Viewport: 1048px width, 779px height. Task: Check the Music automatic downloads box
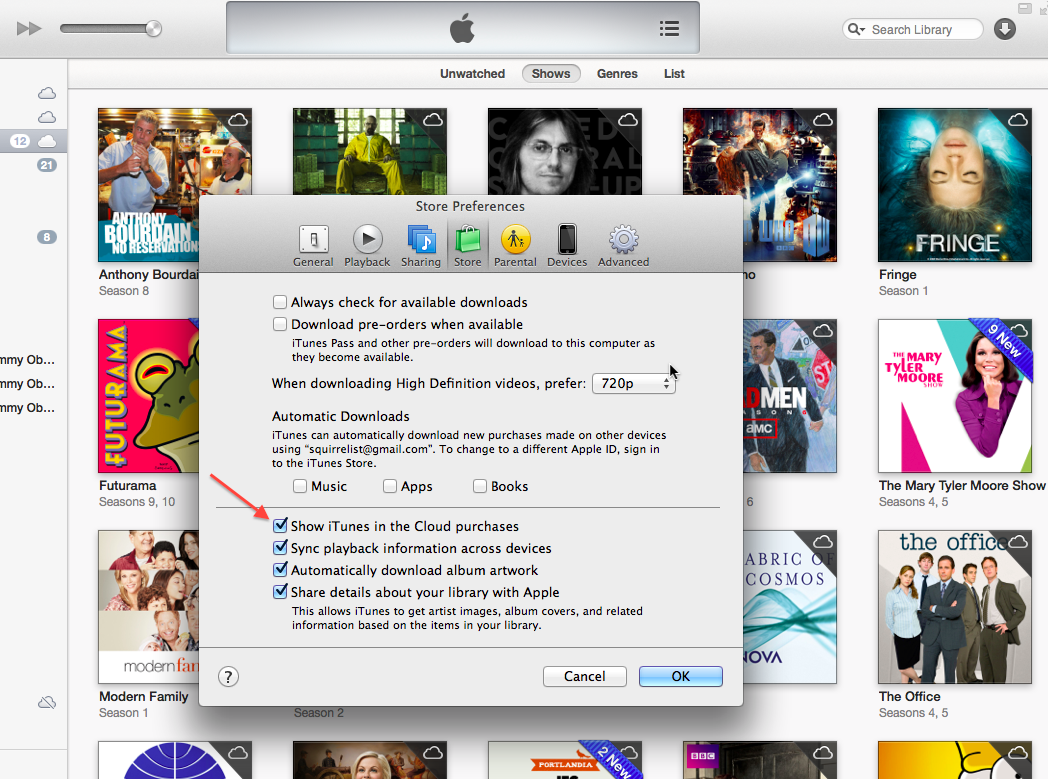300,486
